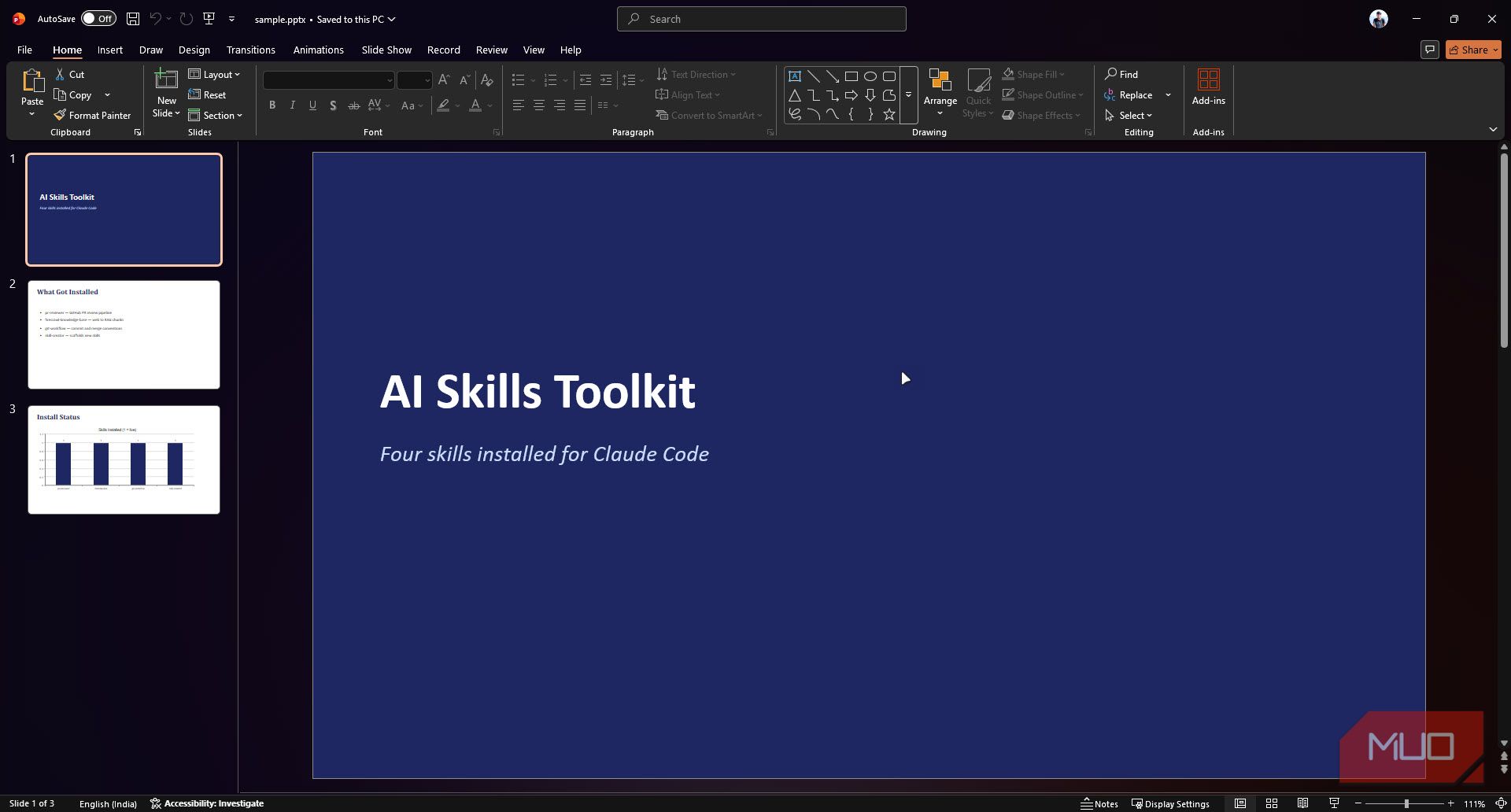Reset the slide layout
Image resolution: width=1511 pixels, height=812 pixels.
(x=208, y=94)
